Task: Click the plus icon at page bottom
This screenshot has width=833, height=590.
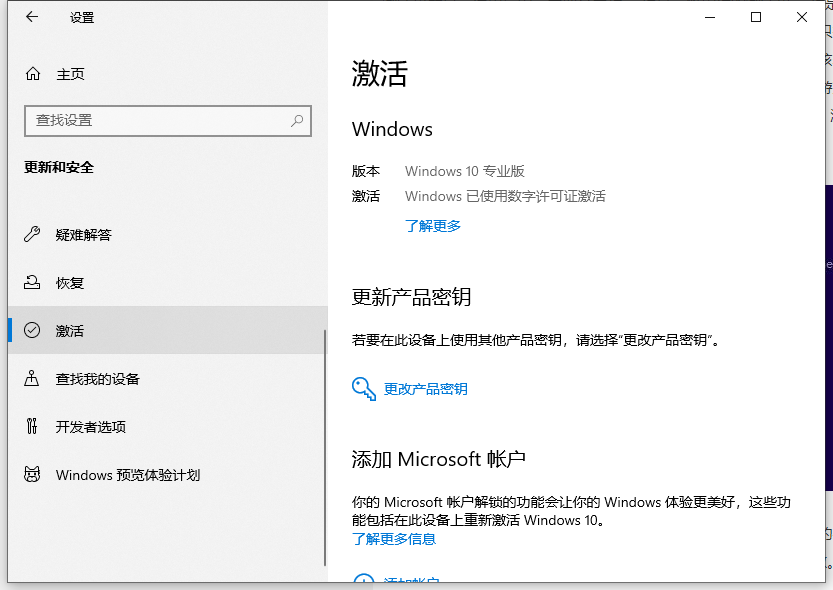Action: coord(363,580)
